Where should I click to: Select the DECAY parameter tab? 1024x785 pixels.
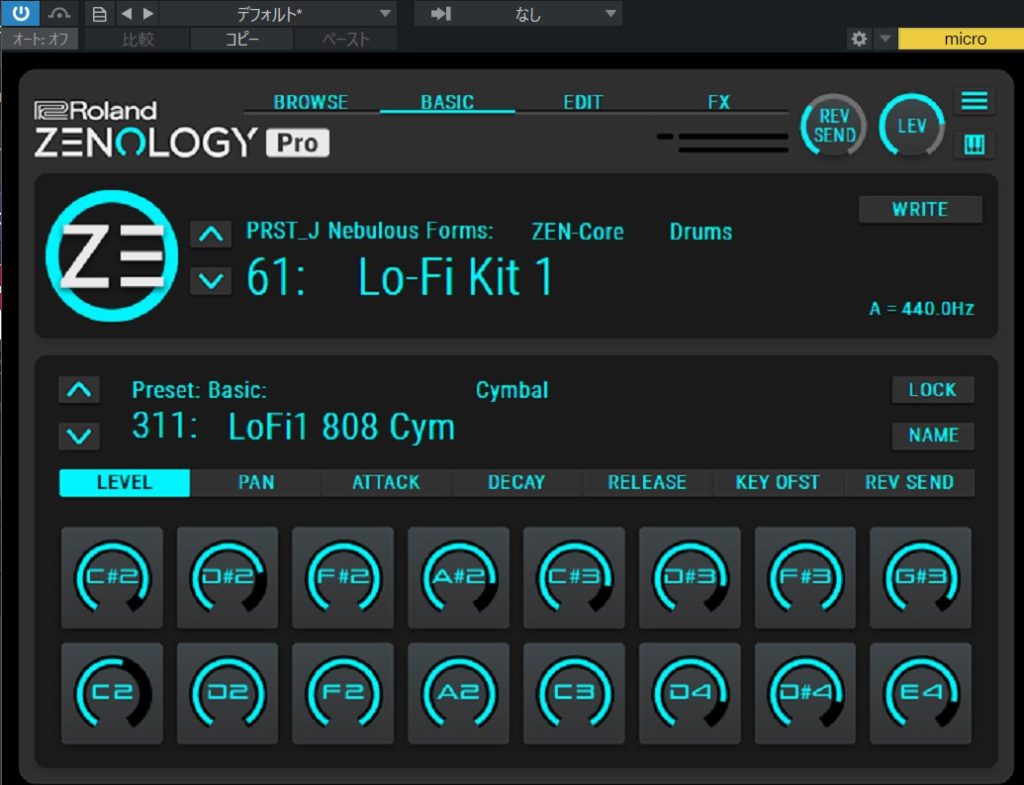pos(516,482)
